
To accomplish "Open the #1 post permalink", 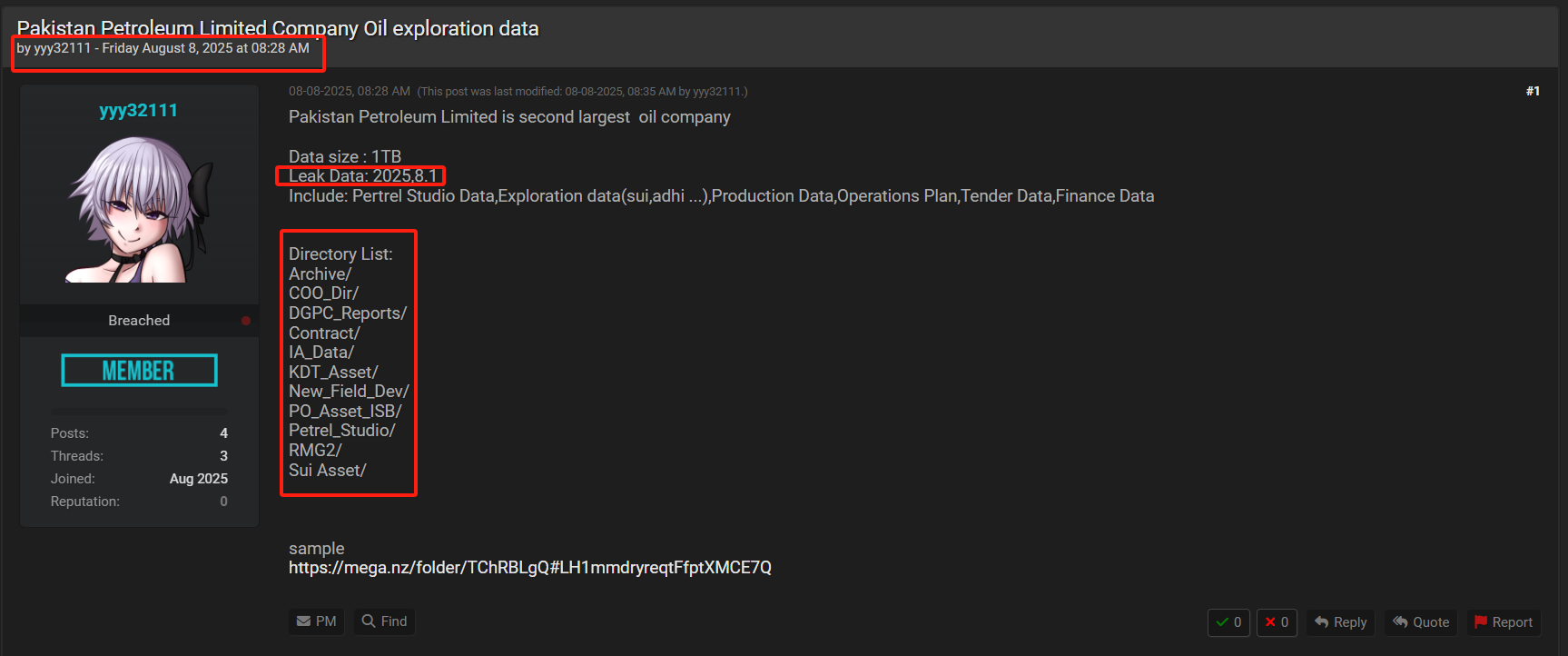I will point(1533,91).
